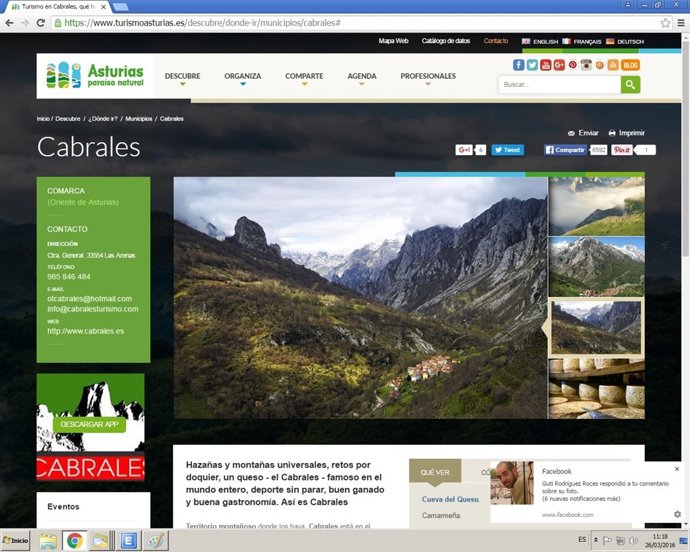Open the Twitter social icon in header
The height and width of the screenshot is (552, 690).
[x=532, y=65]
